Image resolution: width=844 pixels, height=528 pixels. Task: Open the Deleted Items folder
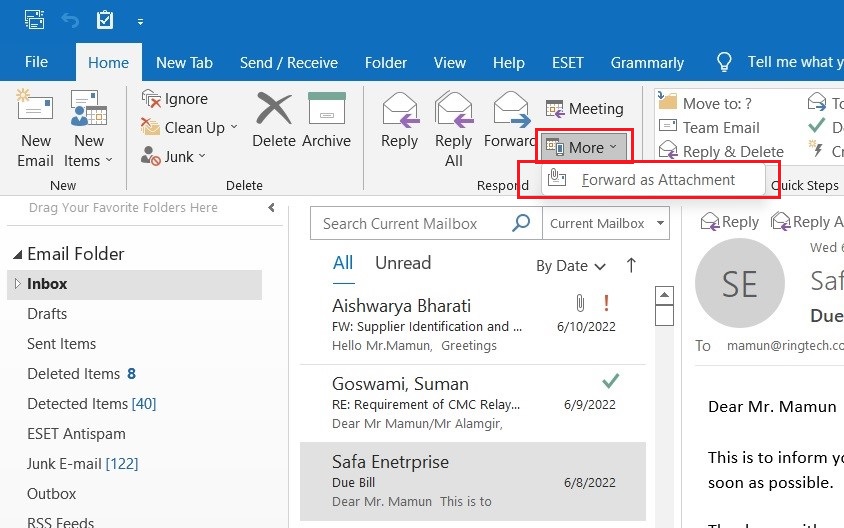(74, 374)
